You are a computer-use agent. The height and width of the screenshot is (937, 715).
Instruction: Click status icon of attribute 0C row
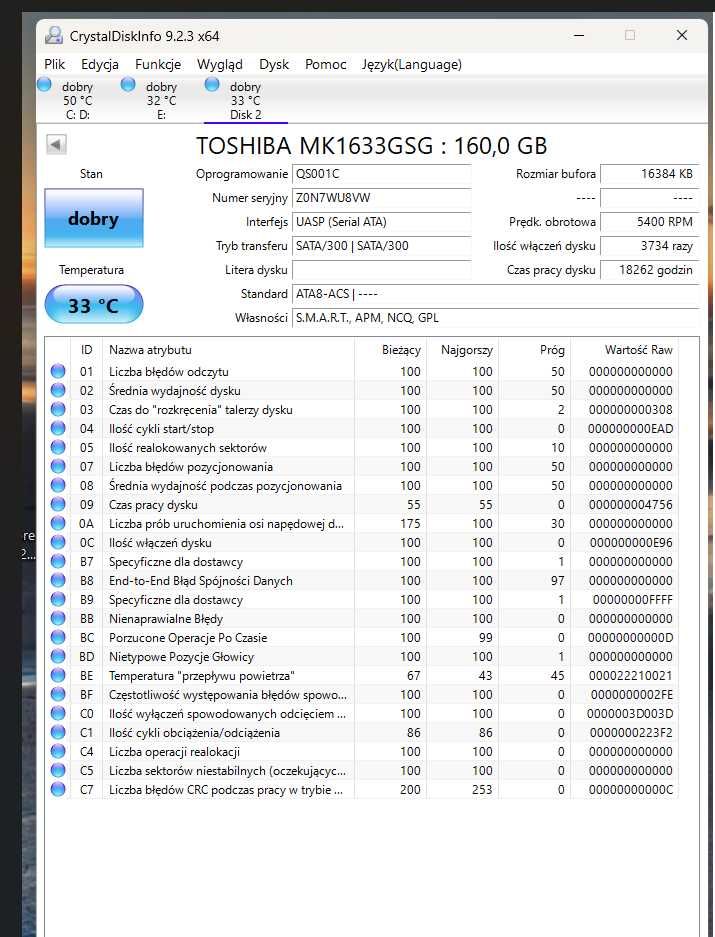click(58, 543)
